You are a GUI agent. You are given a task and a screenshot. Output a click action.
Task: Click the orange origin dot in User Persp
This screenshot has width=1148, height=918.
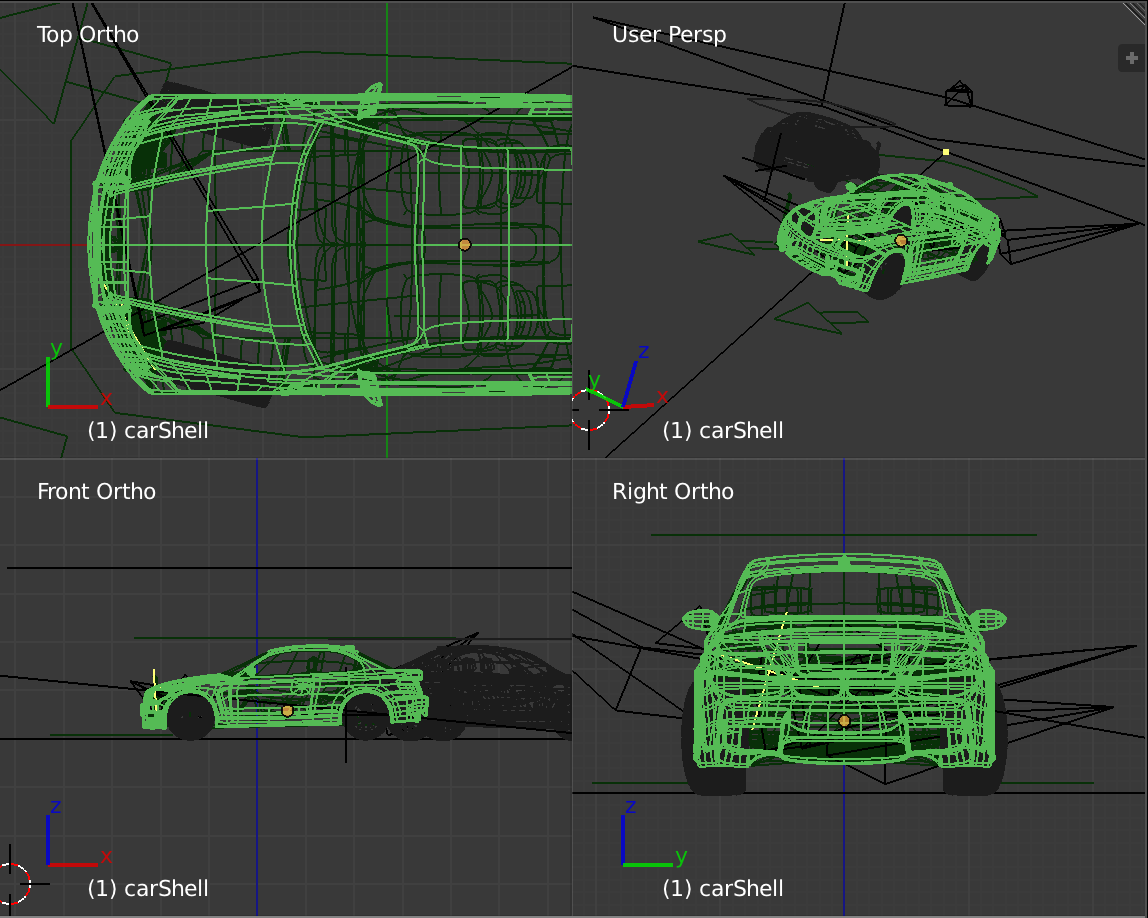(900, 240)
